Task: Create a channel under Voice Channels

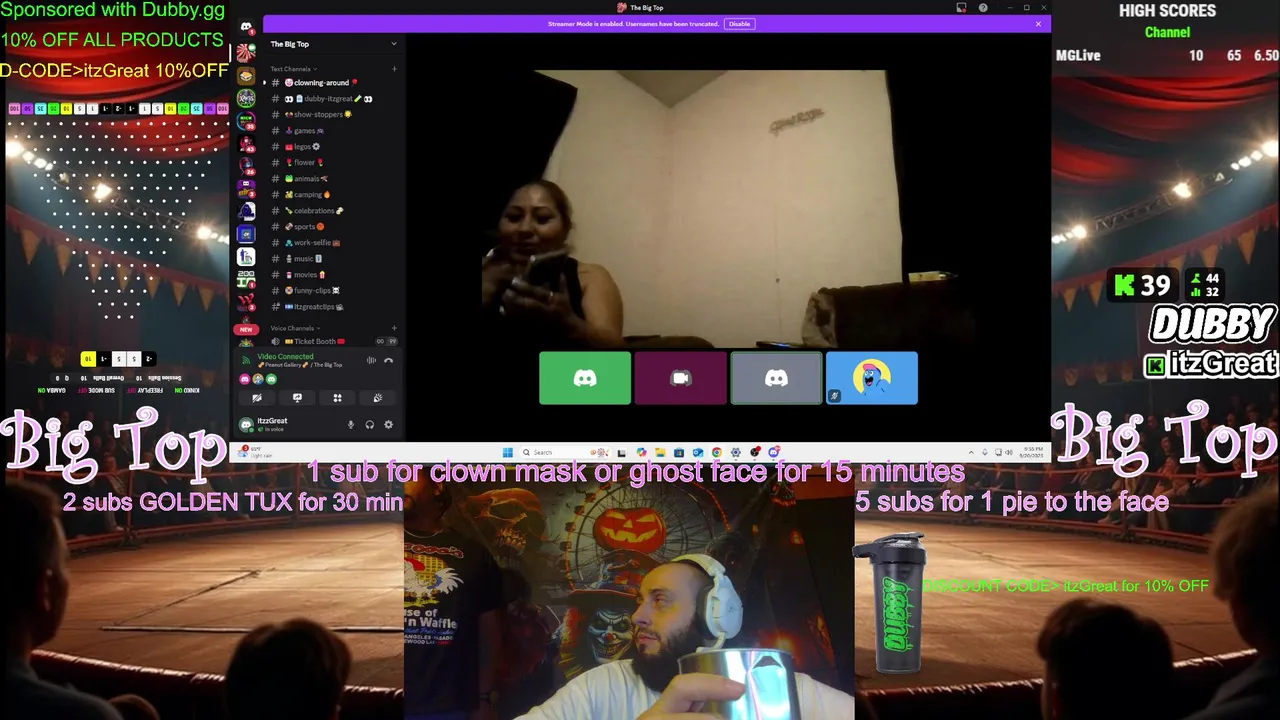Action: 394,328
